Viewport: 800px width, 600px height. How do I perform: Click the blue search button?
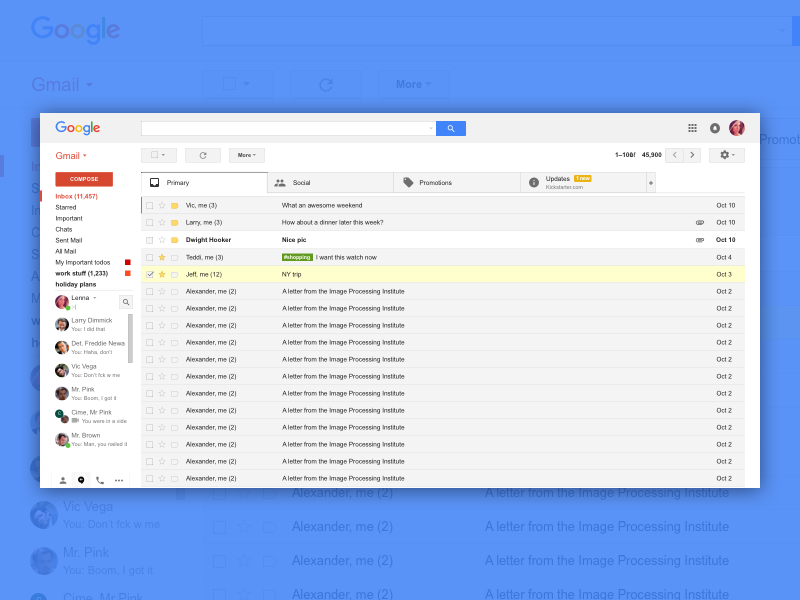451,128
